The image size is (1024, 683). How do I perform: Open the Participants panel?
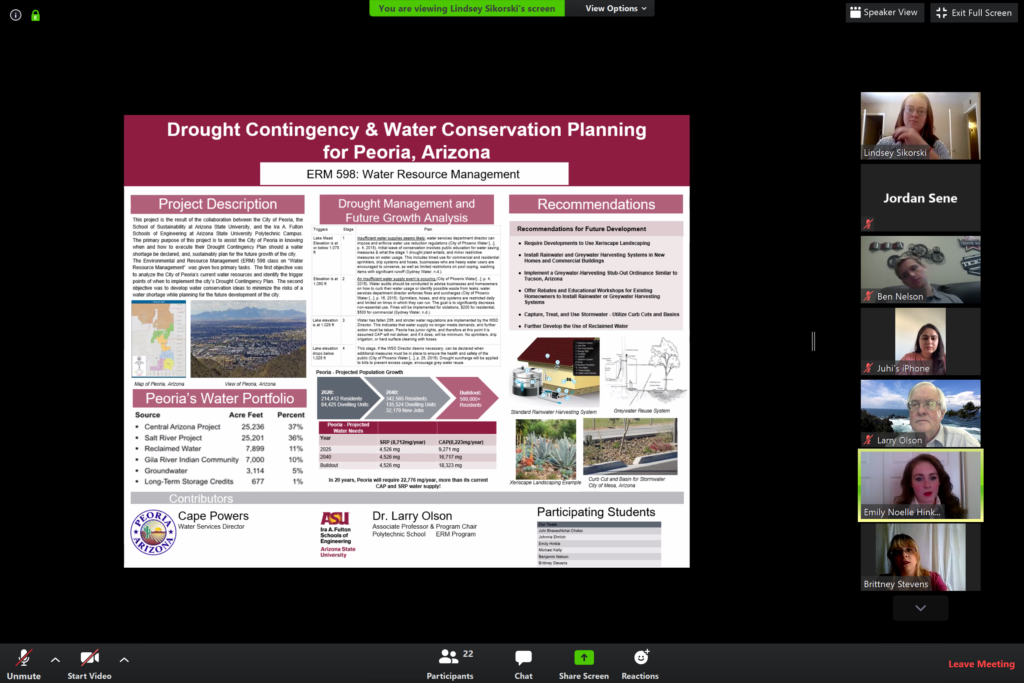[450, 664]
